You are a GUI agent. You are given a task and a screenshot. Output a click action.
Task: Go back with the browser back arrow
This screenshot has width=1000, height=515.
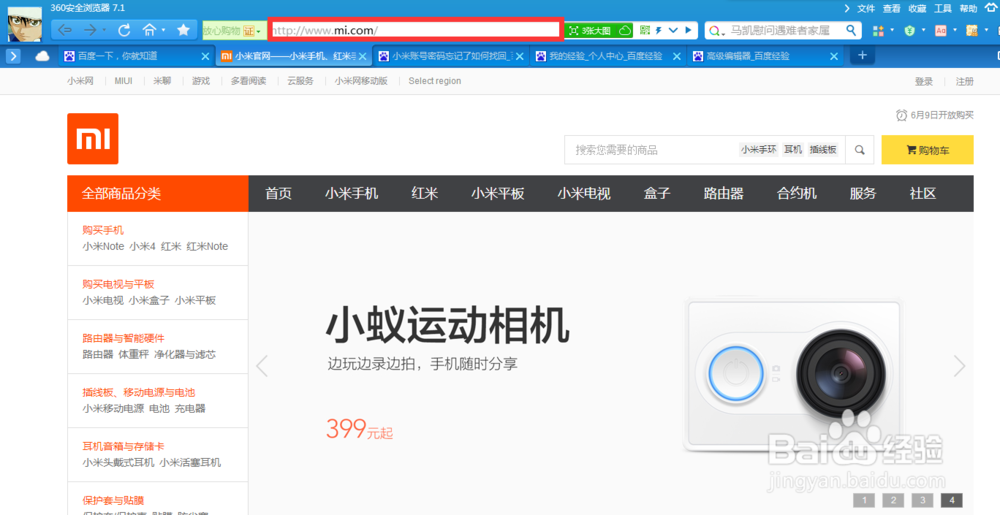(65, 30)
